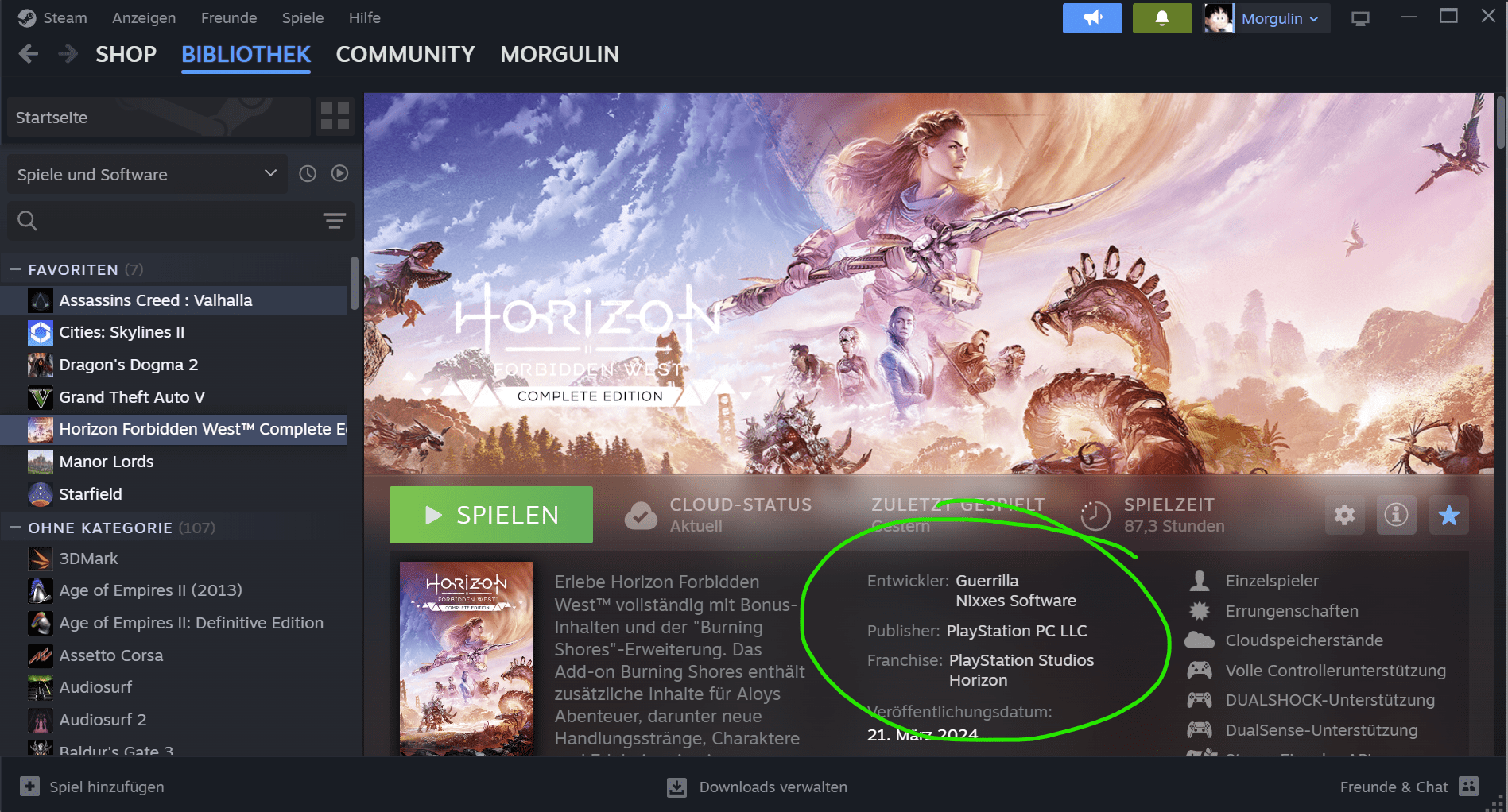Click the library search magnifier icon
The height and width of the screenshot is (812, 1508).
27,221
